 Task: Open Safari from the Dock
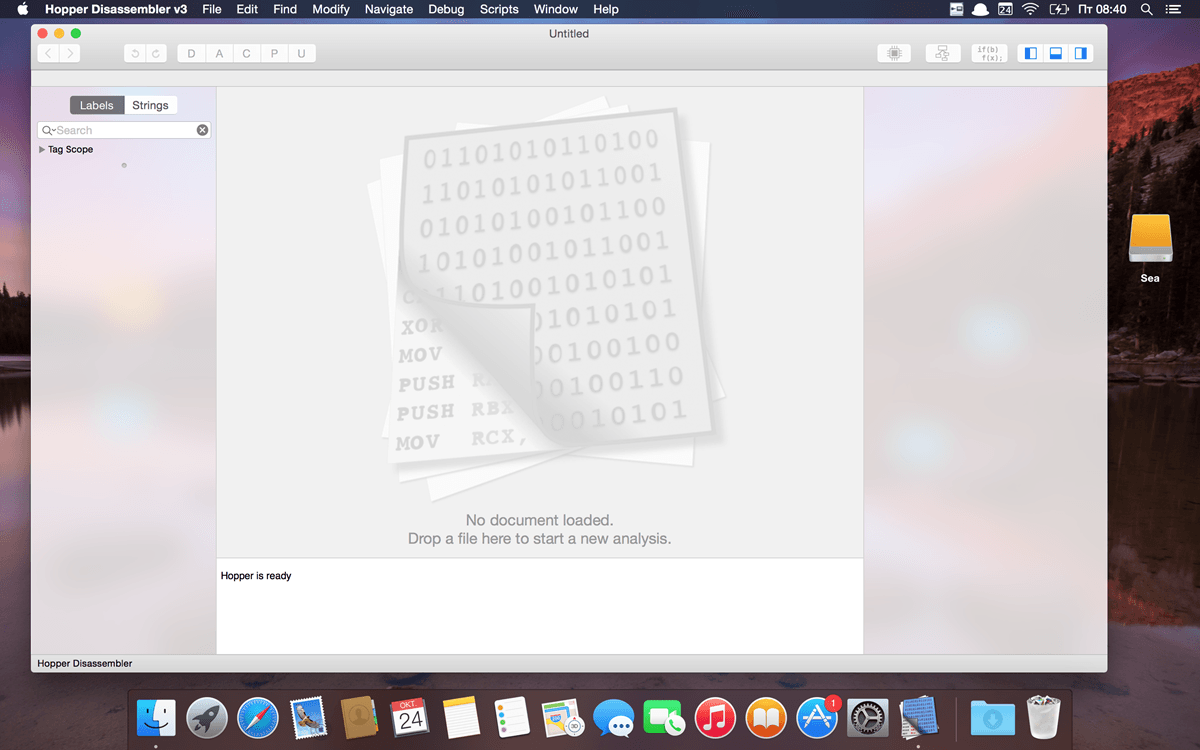258,717
